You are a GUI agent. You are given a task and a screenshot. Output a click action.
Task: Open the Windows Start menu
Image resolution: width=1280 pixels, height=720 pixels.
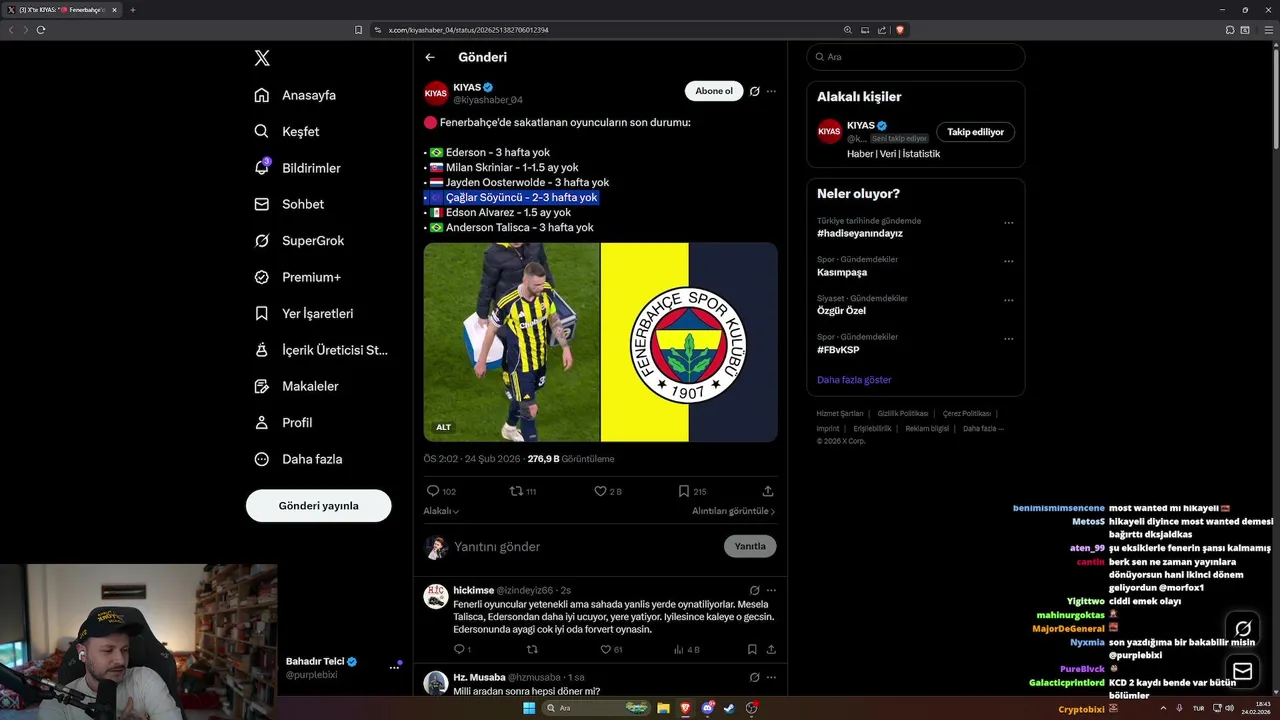click(x=529, y=708)
